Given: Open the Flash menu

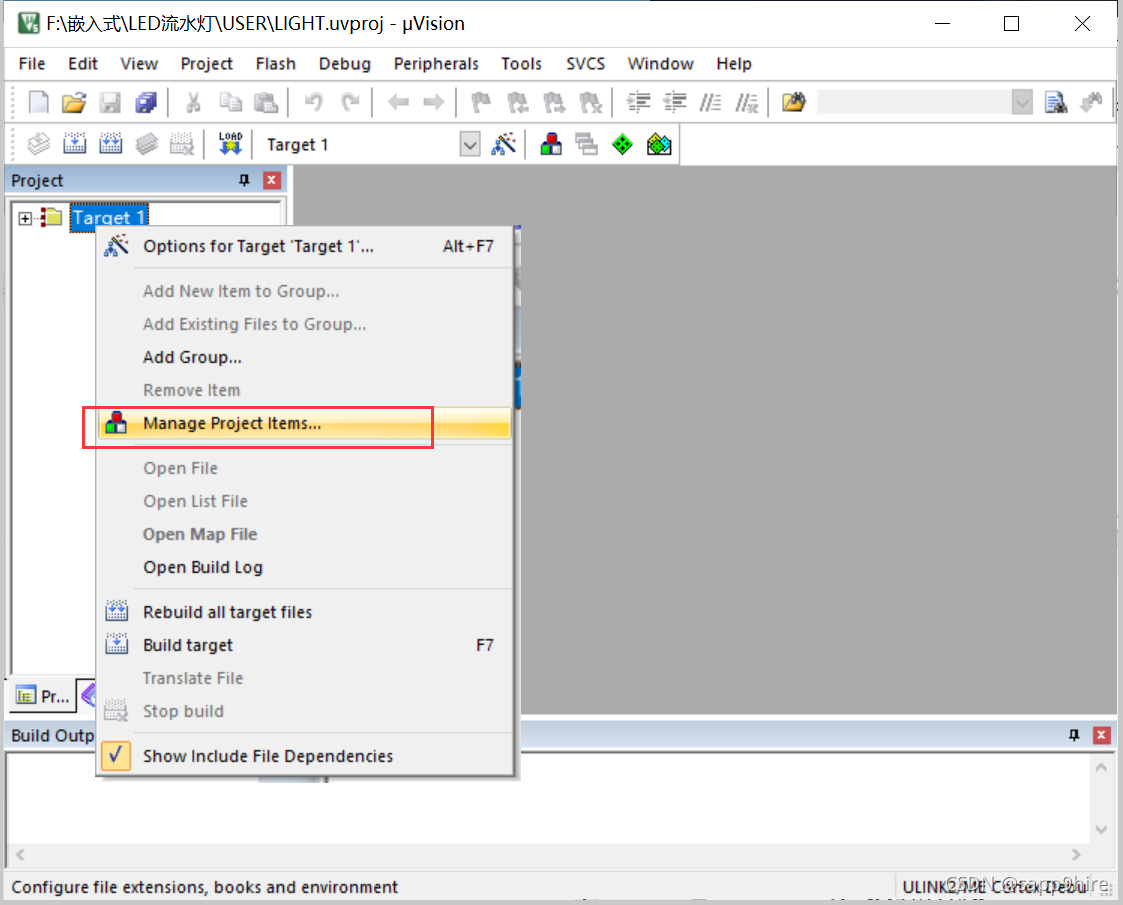Looking at the screenshot, I should (x=276, y=64).
